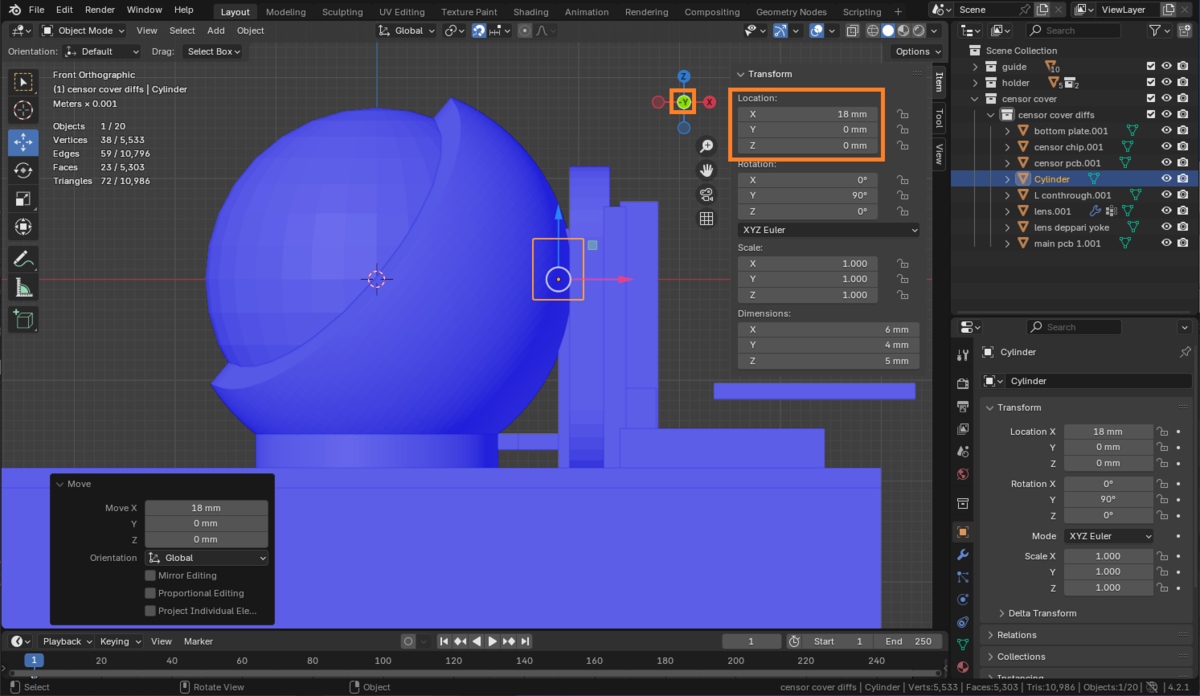Open the timeline Keying menu
The width and height of the screenshot is (1200, 696).
120,641
